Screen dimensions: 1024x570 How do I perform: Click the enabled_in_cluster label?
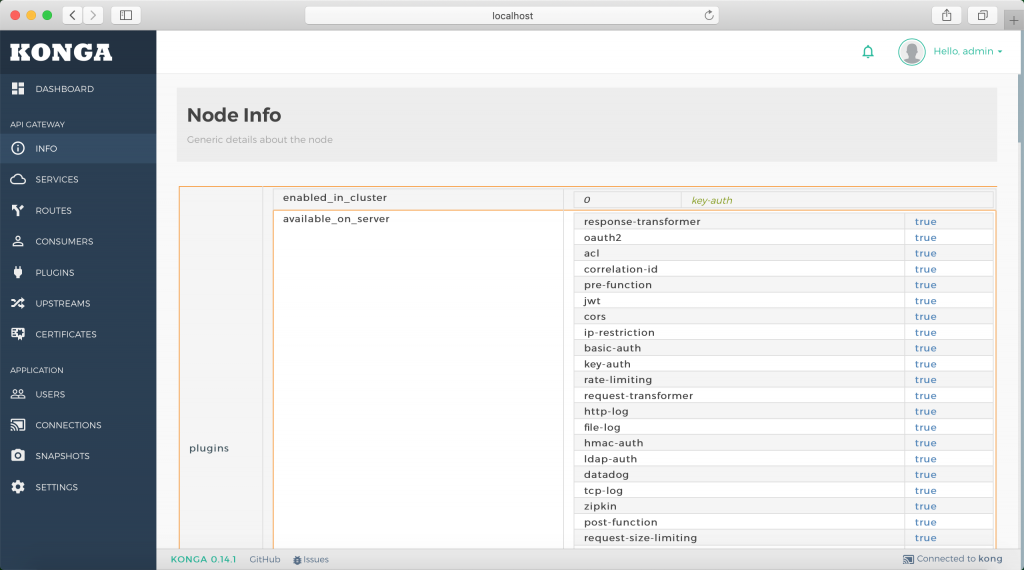click(335, 198)
